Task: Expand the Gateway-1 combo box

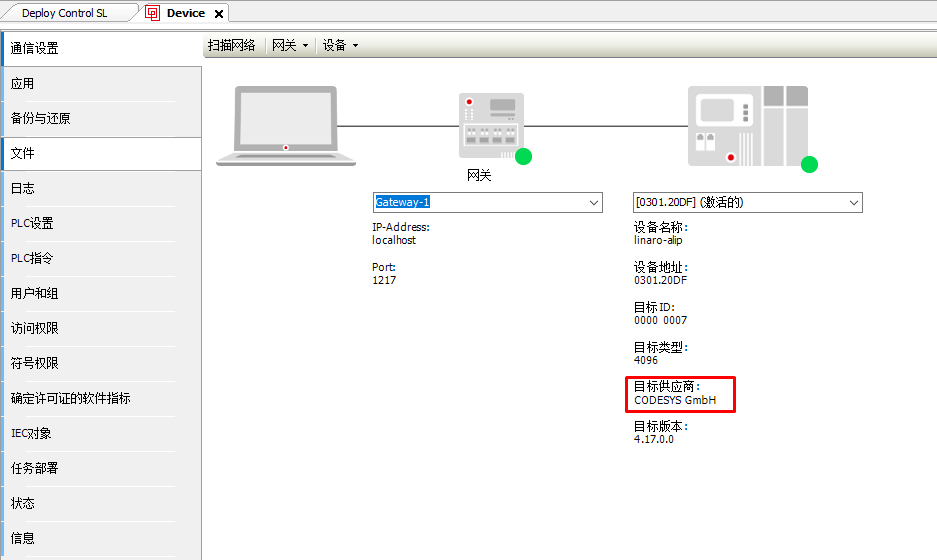Action: 593,203
